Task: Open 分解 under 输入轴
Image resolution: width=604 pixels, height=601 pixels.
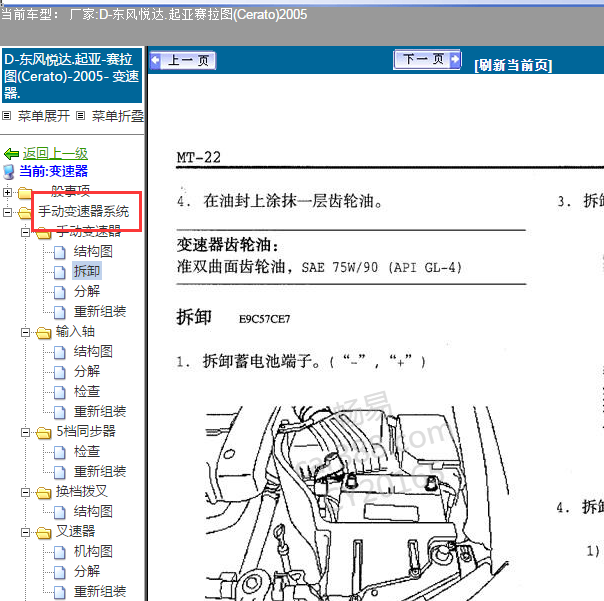Action: [x=87, y=371]
